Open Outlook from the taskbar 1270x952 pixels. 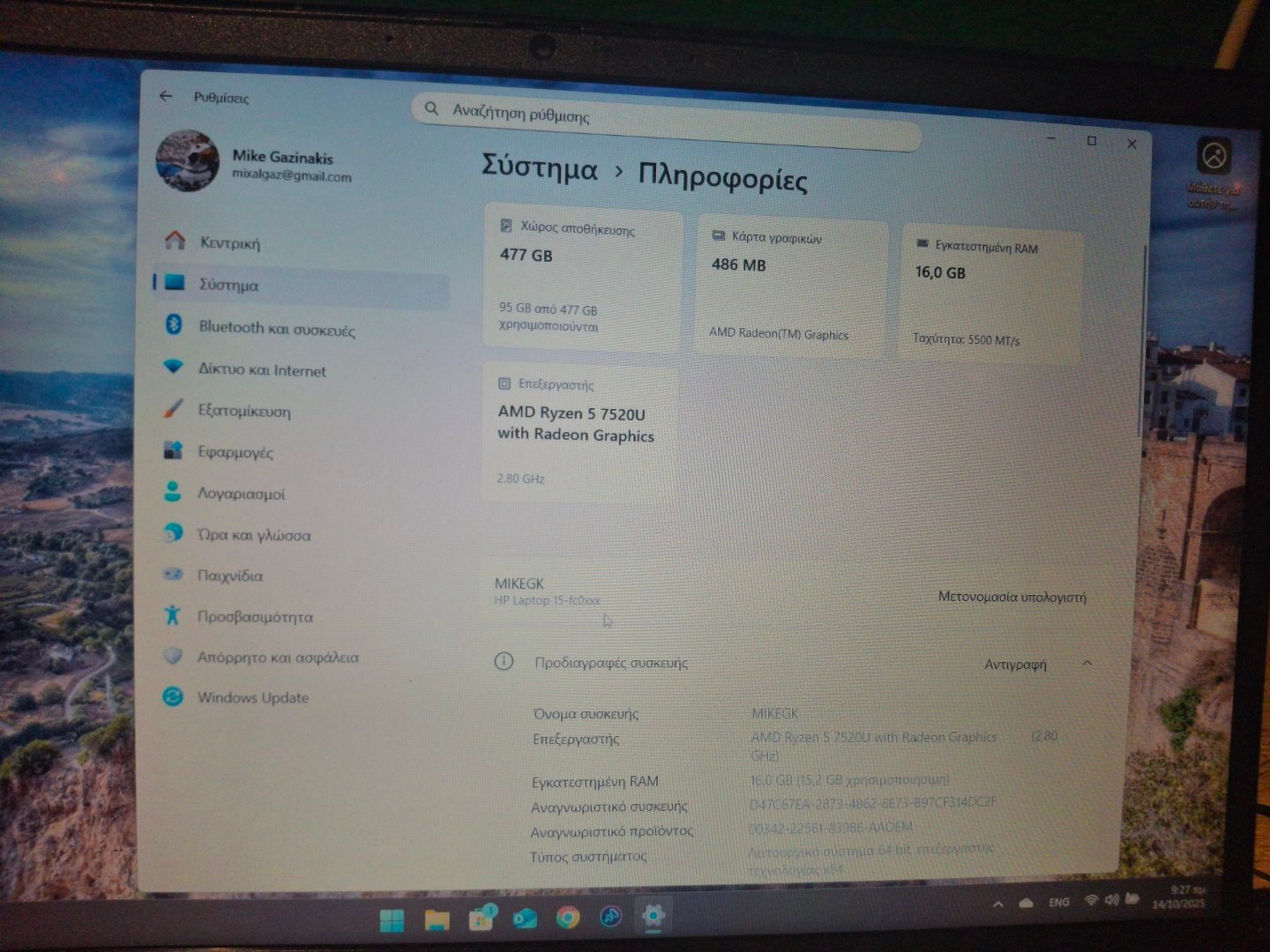pyautogui.click(x=525, y=919)
